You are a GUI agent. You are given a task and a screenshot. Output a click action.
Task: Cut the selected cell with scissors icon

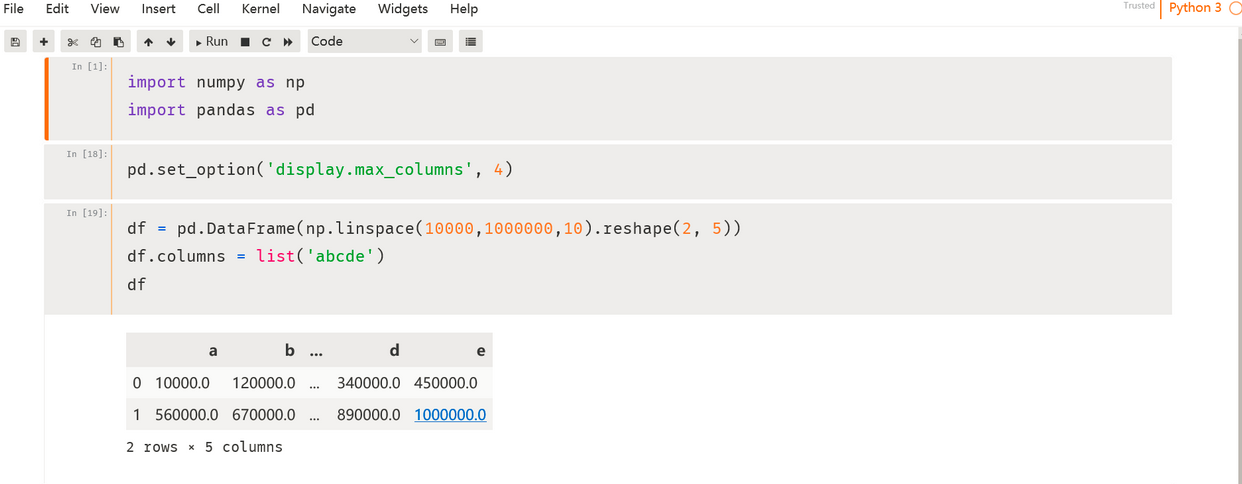[72, 42]
